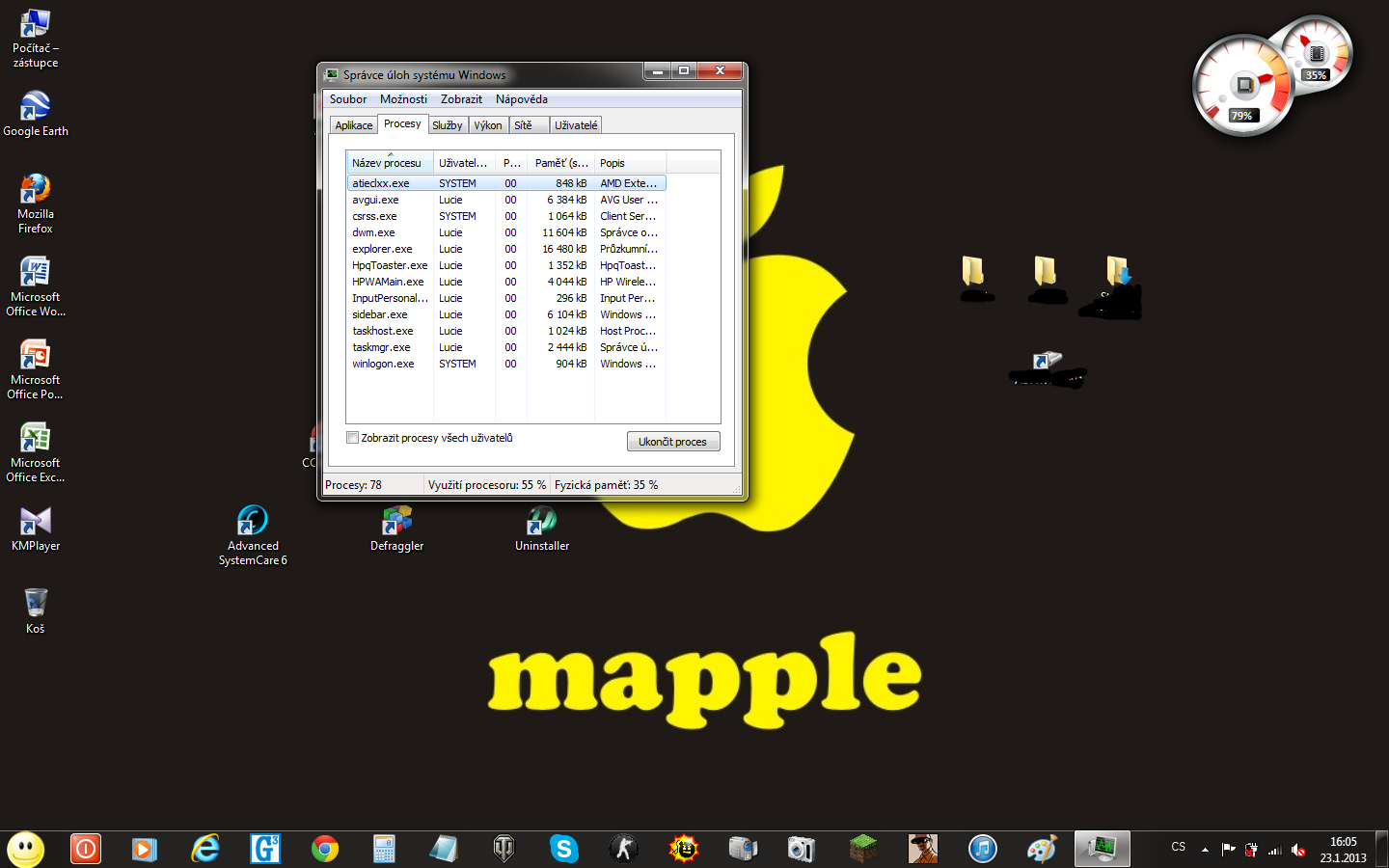
Task: Click the CS language indicator in tray
Action: [1179, 847]
